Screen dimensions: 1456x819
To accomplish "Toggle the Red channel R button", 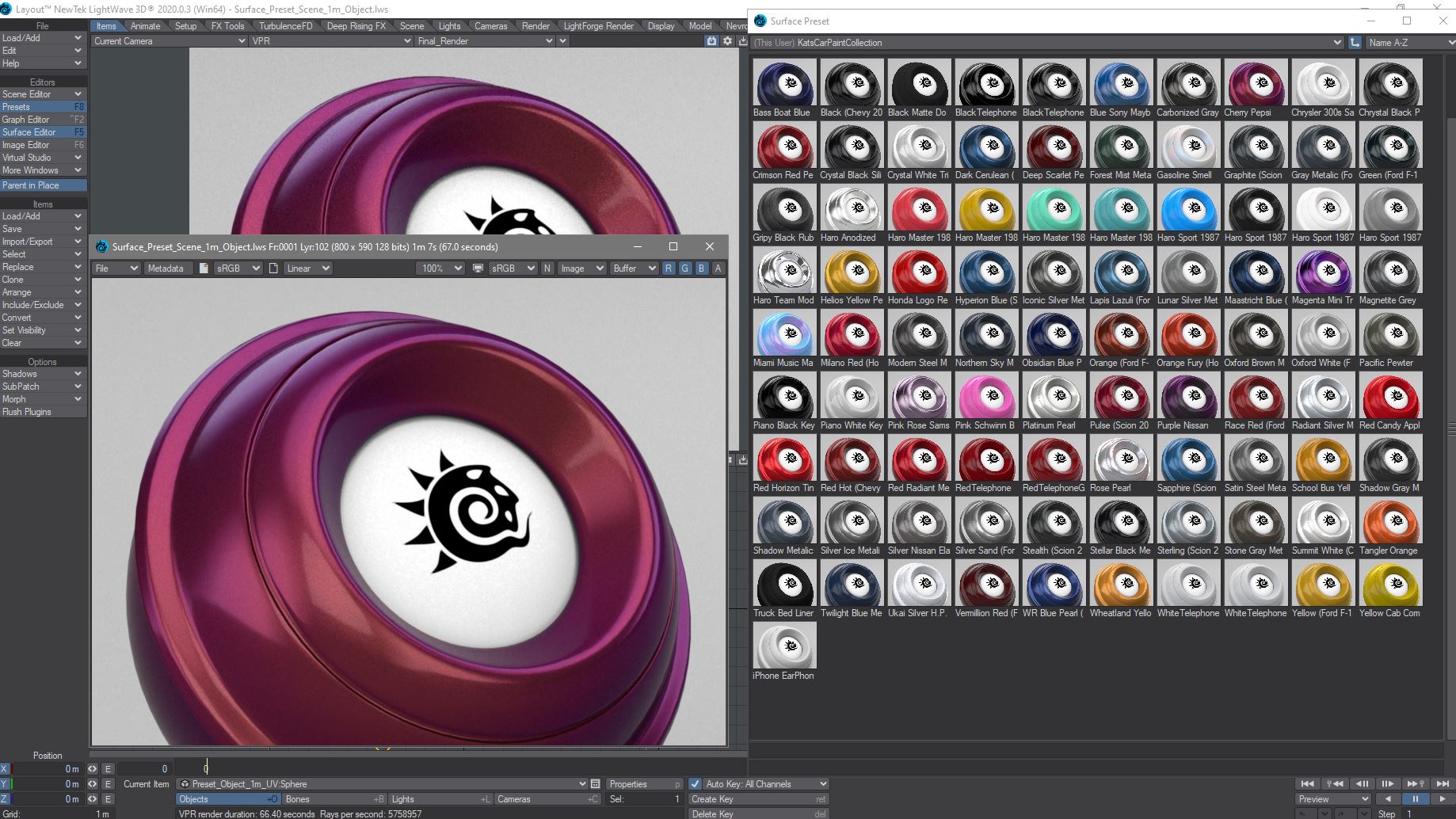I will (669, 269).
